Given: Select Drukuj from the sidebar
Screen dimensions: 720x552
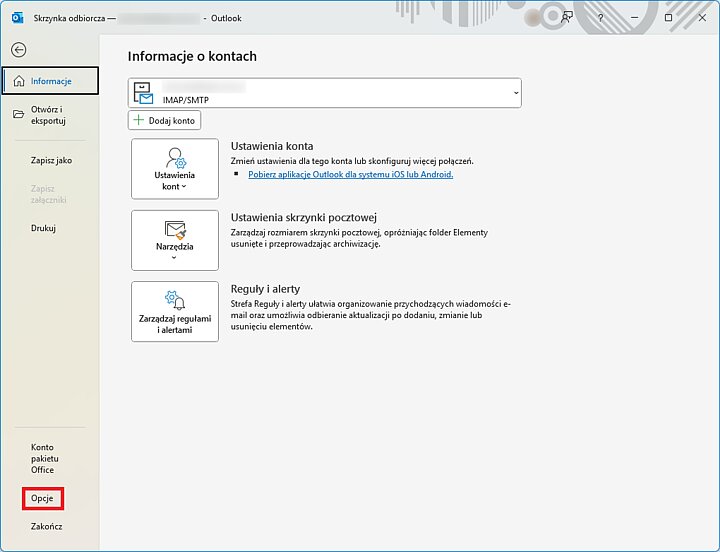Looking at the screenshot, I should tap(43, 228).
